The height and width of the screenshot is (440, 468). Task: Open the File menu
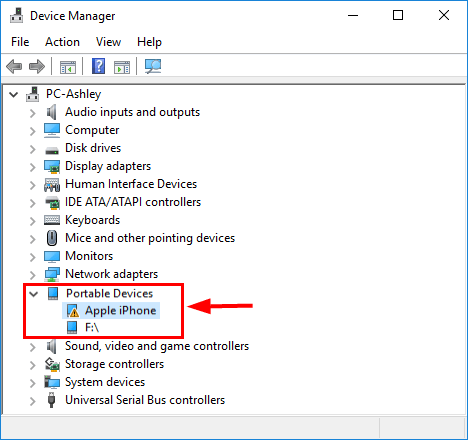click(x=20, y=42)
